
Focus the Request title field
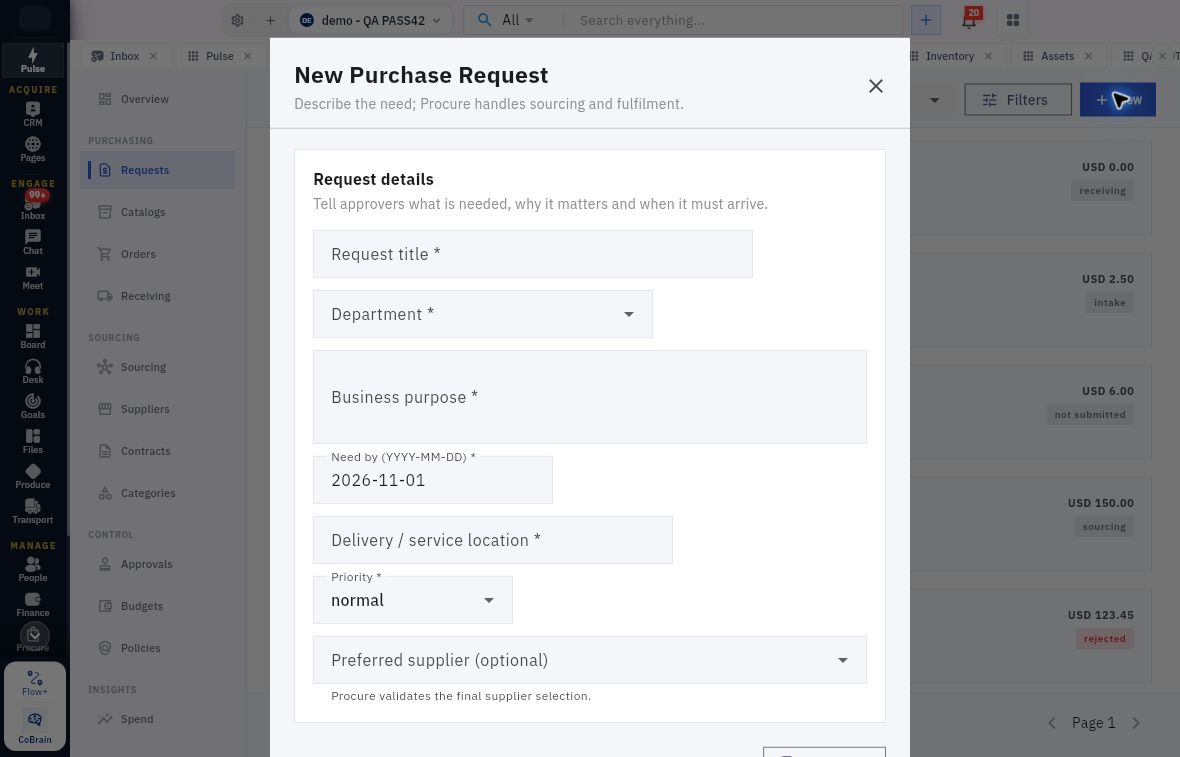click(533, 254)
